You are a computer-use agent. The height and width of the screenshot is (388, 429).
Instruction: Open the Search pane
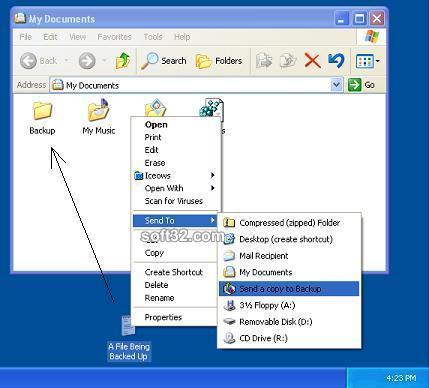164,61
